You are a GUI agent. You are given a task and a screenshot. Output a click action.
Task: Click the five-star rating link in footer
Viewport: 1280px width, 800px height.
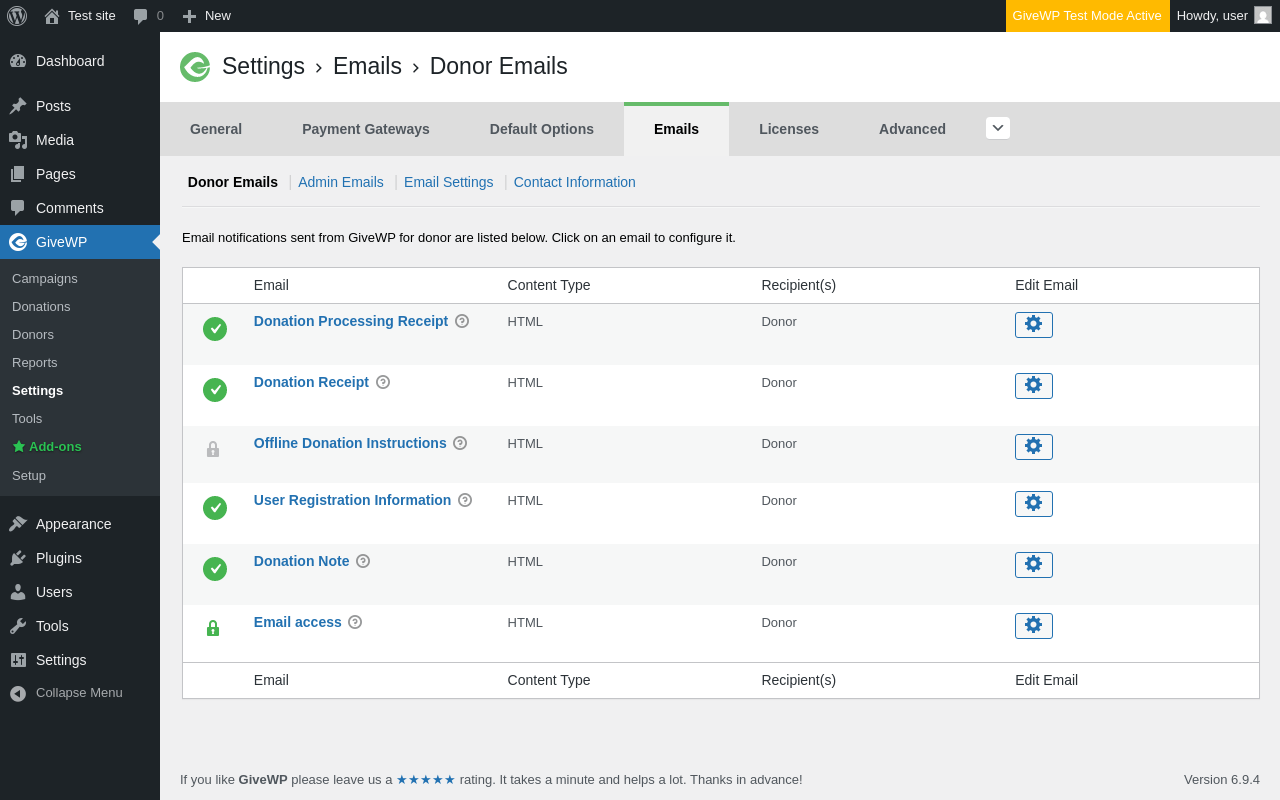pyautogui.click(x=426, y=780)
